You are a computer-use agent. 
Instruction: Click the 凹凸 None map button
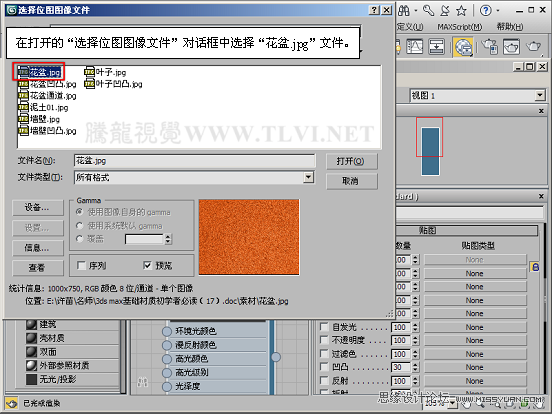475,367
